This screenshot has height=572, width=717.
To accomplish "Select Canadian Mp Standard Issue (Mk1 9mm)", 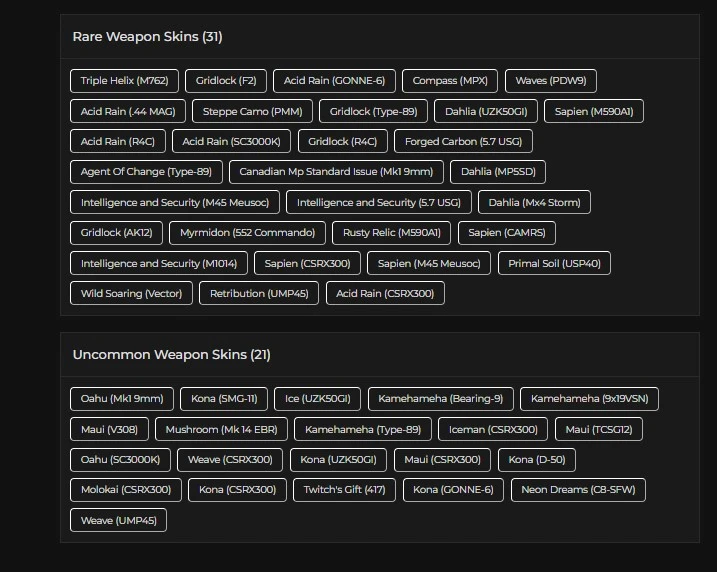I will [x=336, y=172].
